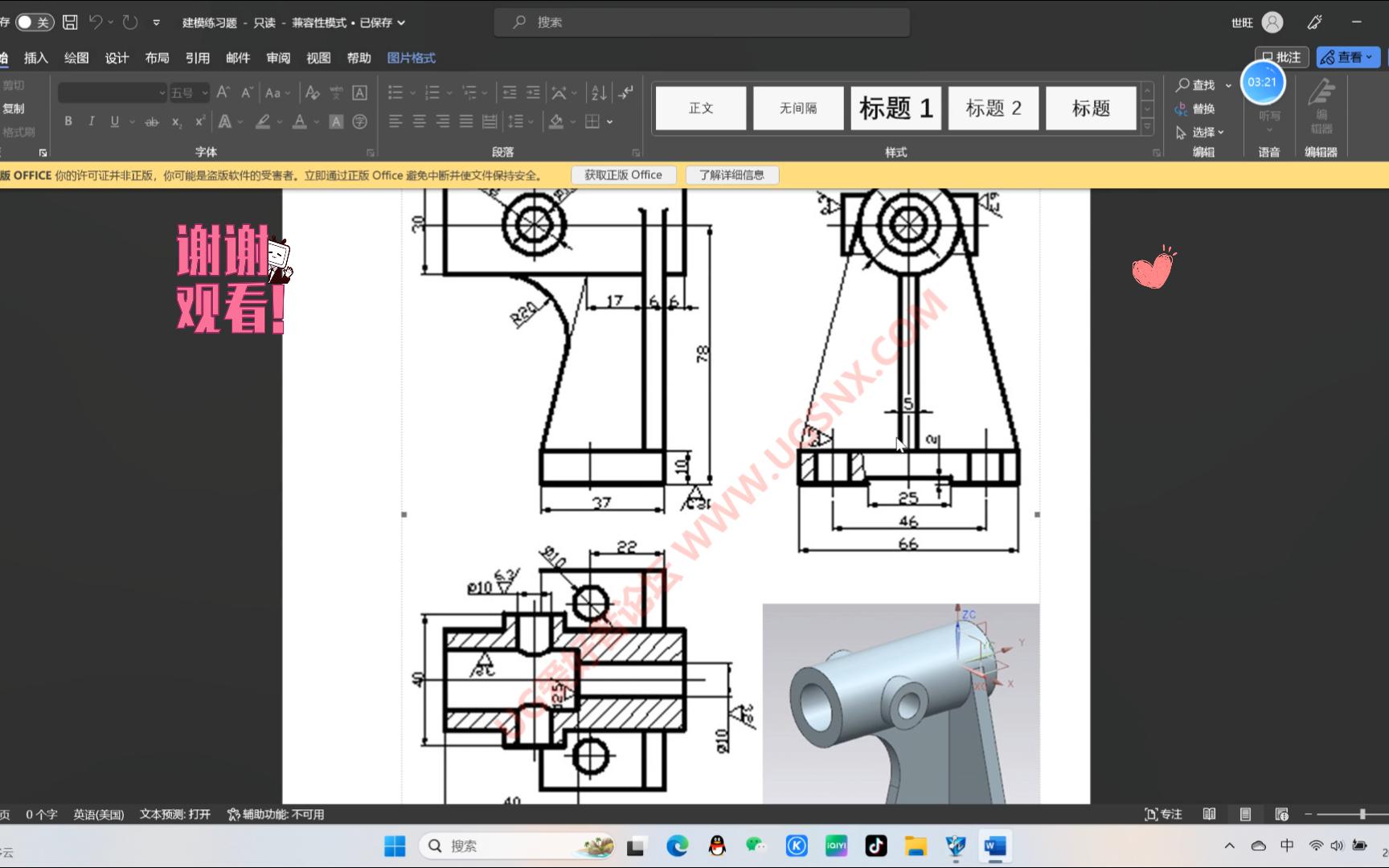Open the bullet list dropdown arrow
Image resolution: width=1389 pixels, height=868 pixels.
tap(412, 93)
